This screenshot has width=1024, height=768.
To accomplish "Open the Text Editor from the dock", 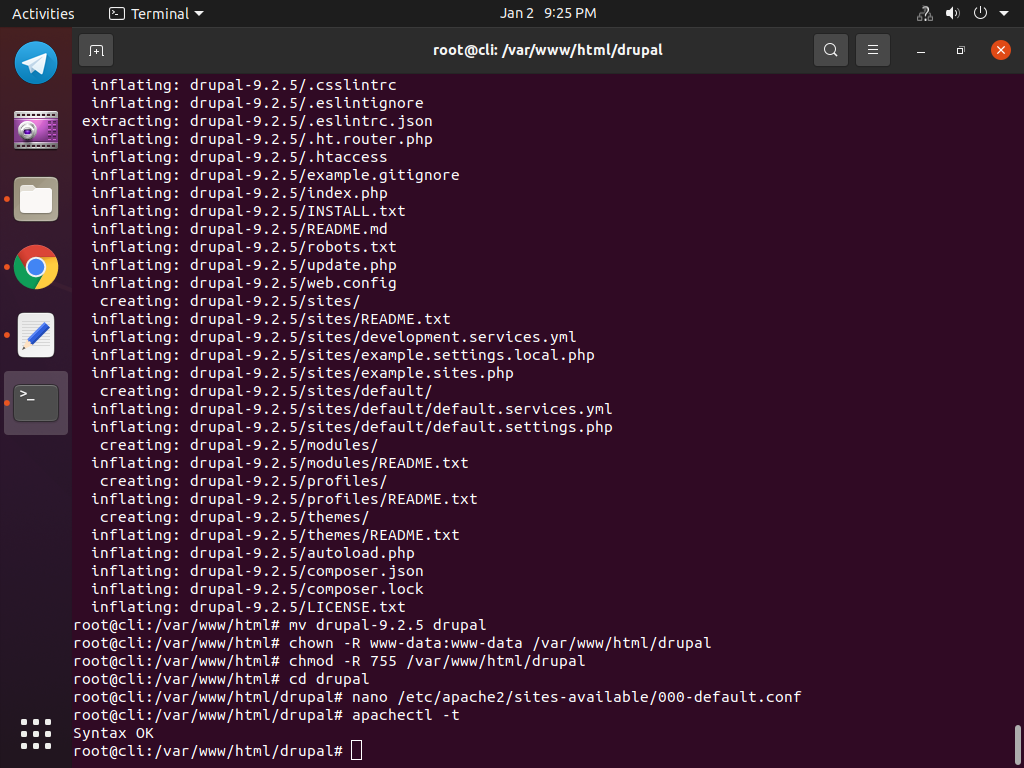I will tap(36, 335).
